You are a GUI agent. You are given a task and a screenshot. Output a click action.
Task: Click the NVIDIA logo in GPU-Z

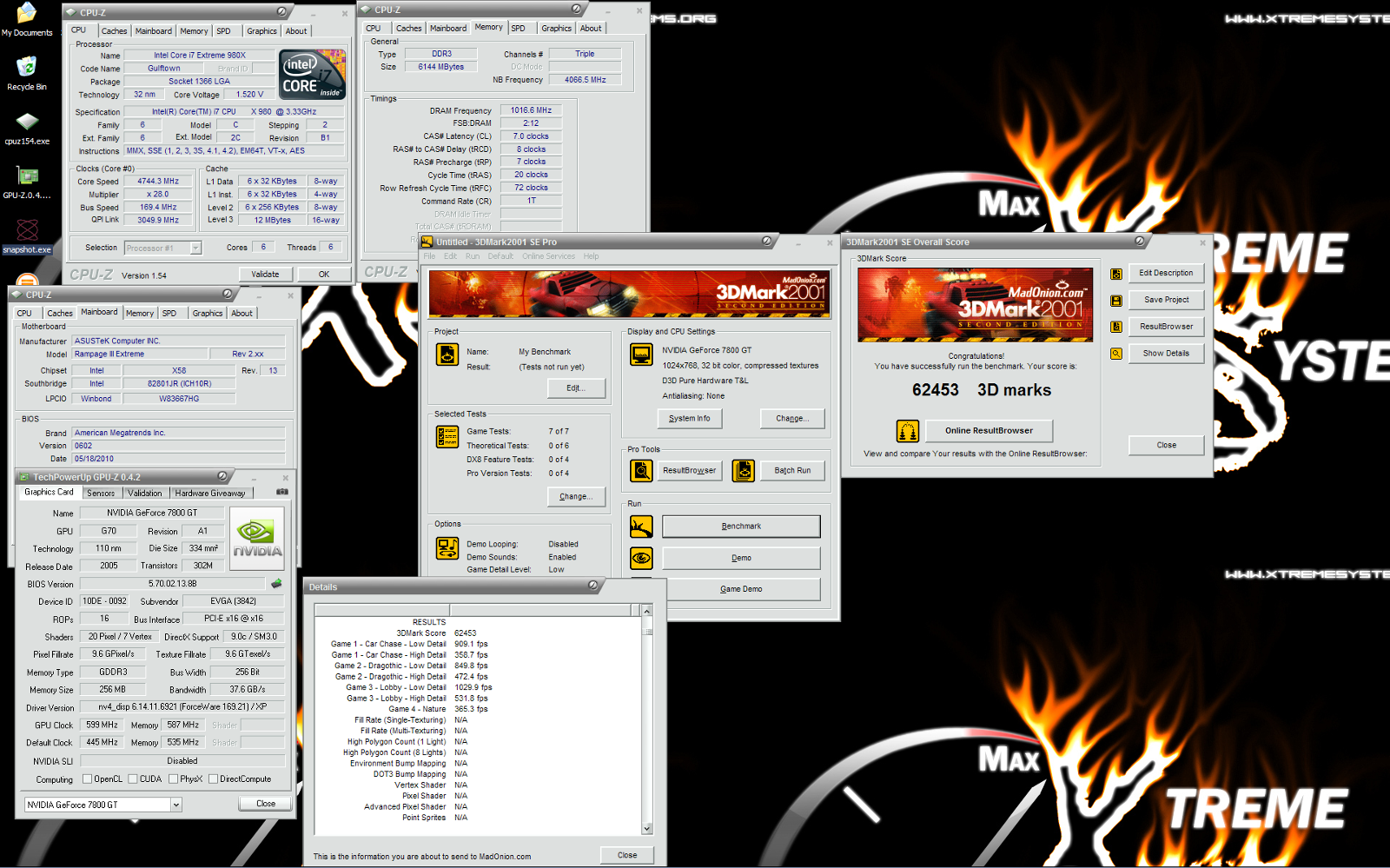point(257,538)
